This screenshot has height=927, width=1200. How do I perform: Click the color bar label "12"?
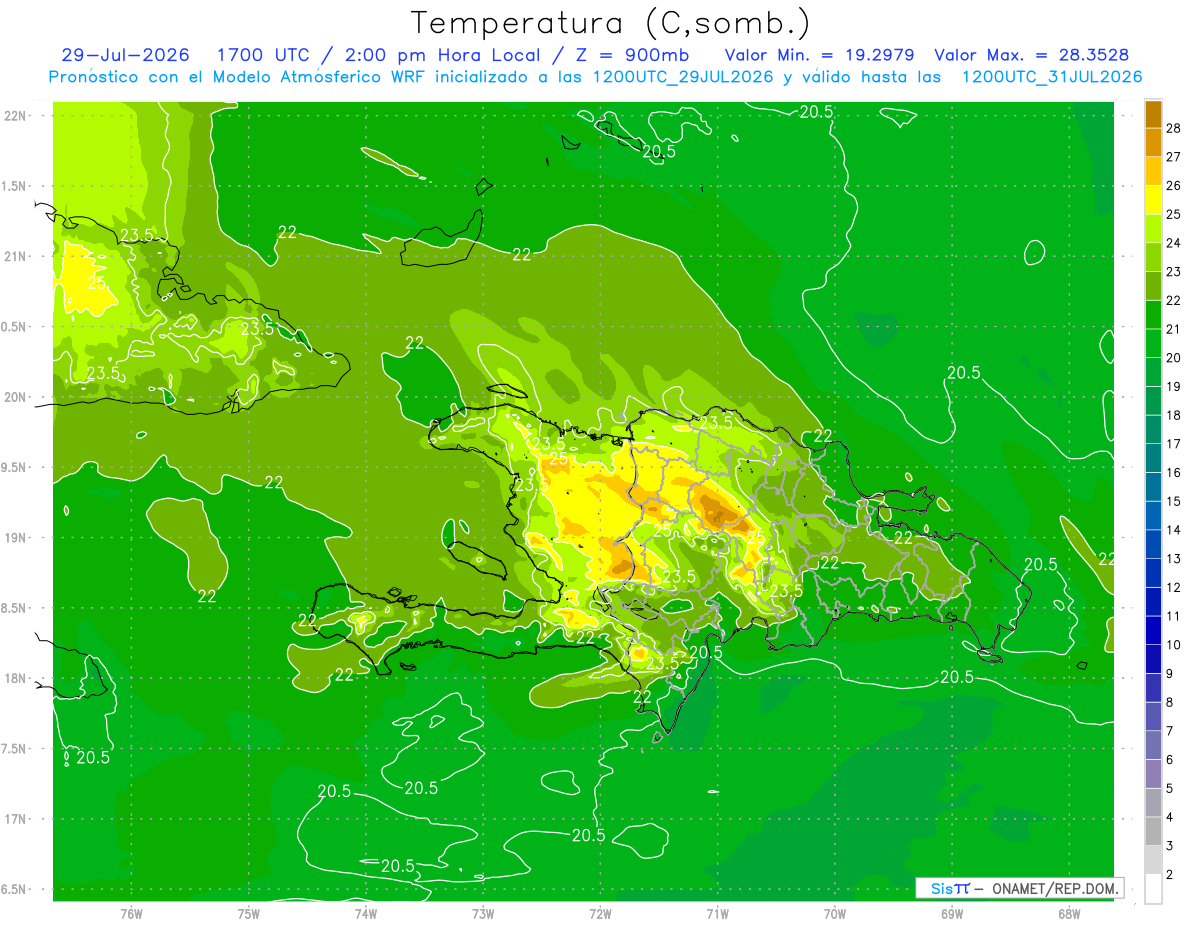pyautogui.click(x=1174, y=587)
